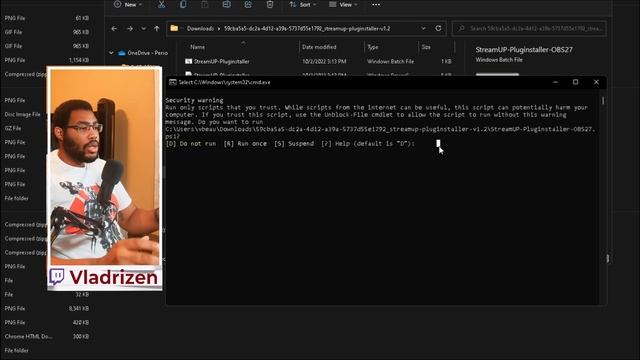Image resolution: width=640 pixels, height=360 pixels.
Task: Go forward with the Explorer forward arrow
Action: (x=130, y=29)
